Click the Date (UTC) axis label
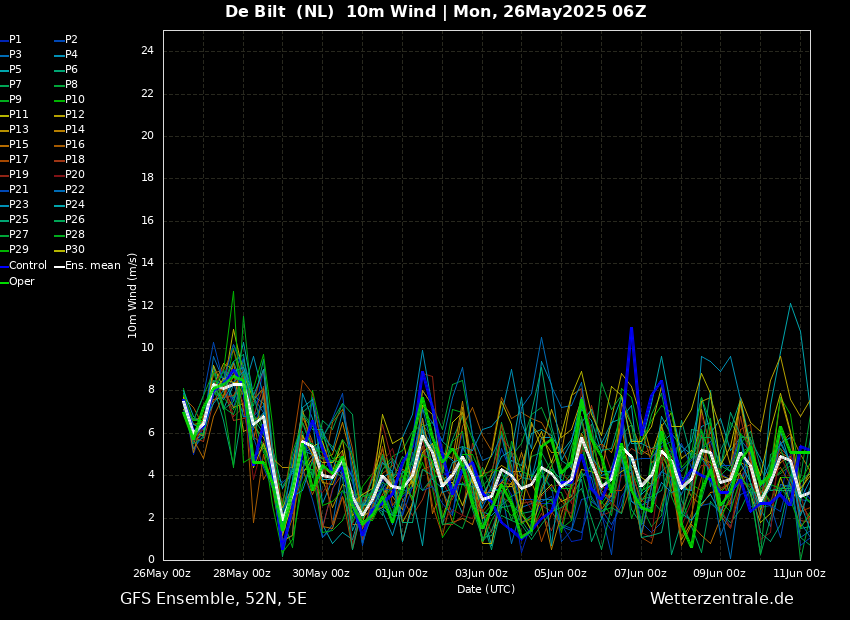 click(x=486, y=589)
